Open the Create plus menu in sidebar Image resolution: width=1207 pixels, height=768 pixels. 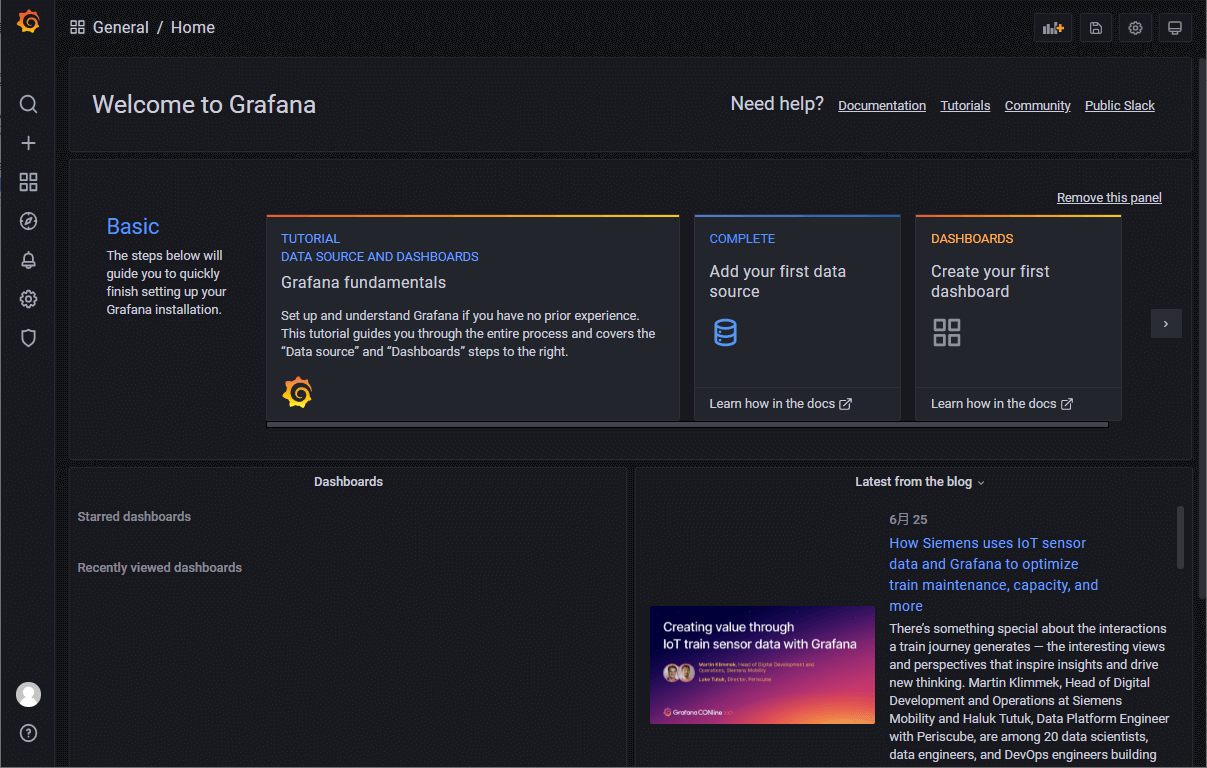pyautogui.click(x=29, y=143)
